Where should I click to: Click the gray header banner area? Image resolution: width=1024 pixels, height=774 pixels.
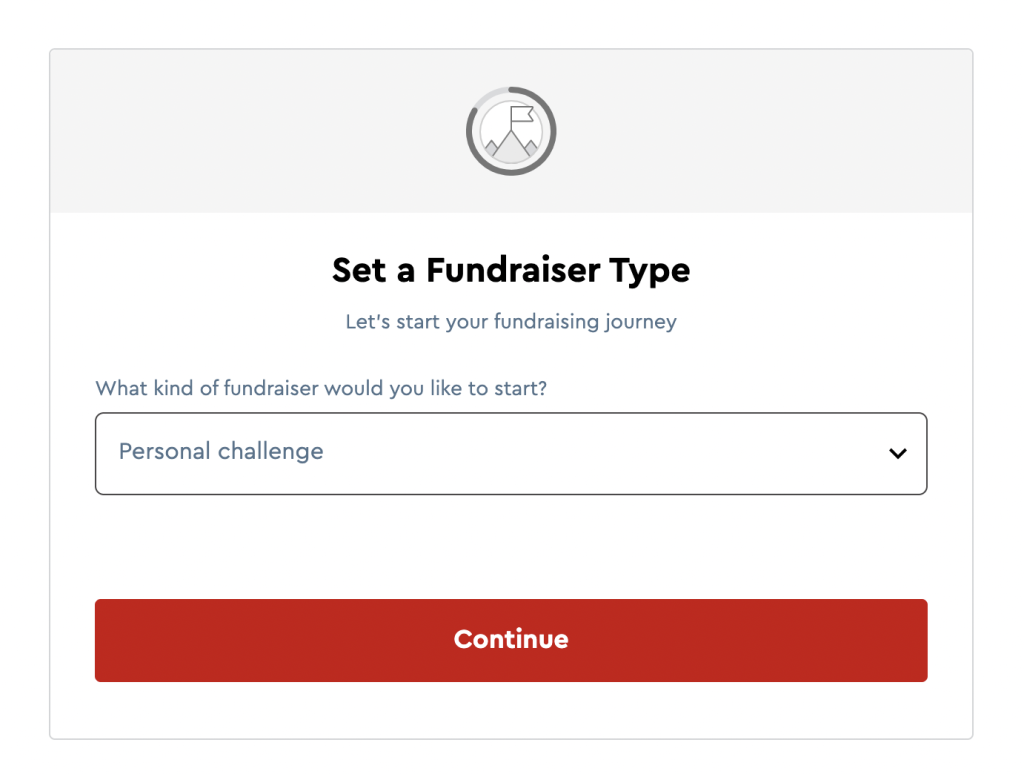coord(261,131)
